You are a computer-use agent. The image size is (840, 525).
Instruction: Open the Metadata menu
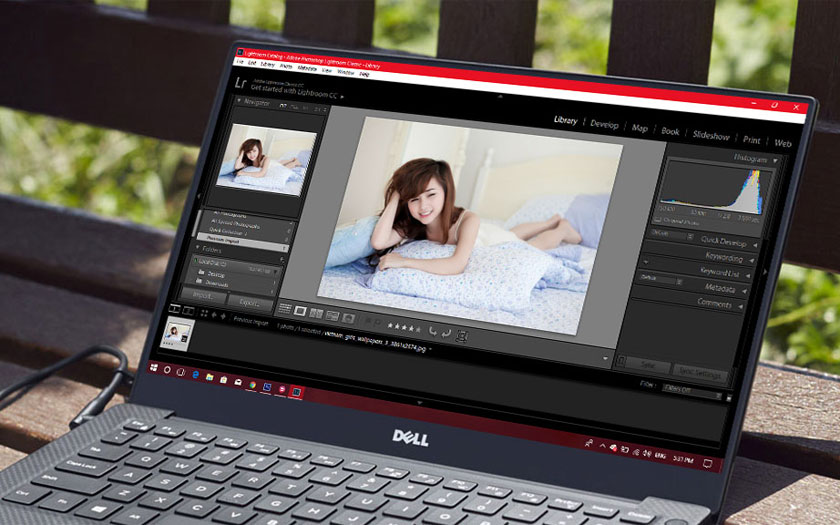(307, 69)
